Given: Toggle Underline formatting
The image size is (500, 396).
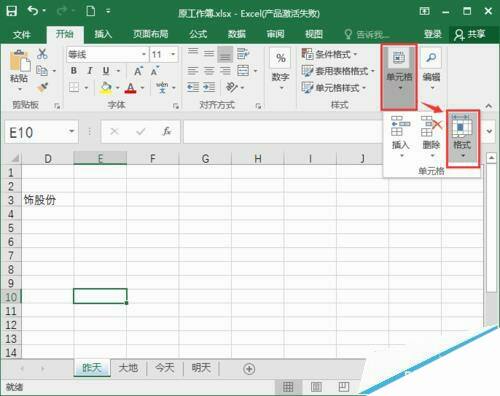Looking at the screenshot, I should tap(106, 71).
